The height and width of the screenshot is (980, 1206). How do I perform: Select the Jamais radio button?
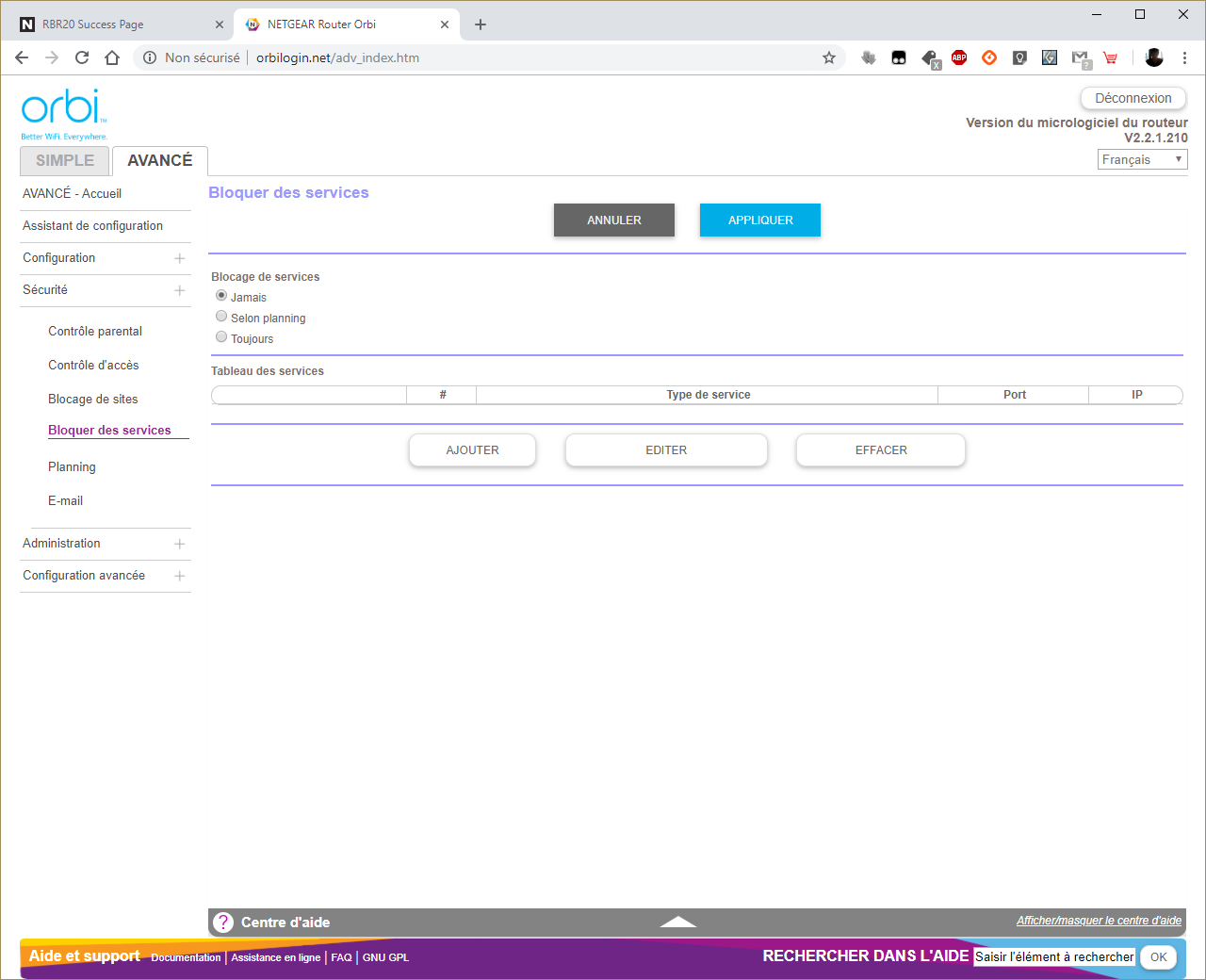pos(221,296)
